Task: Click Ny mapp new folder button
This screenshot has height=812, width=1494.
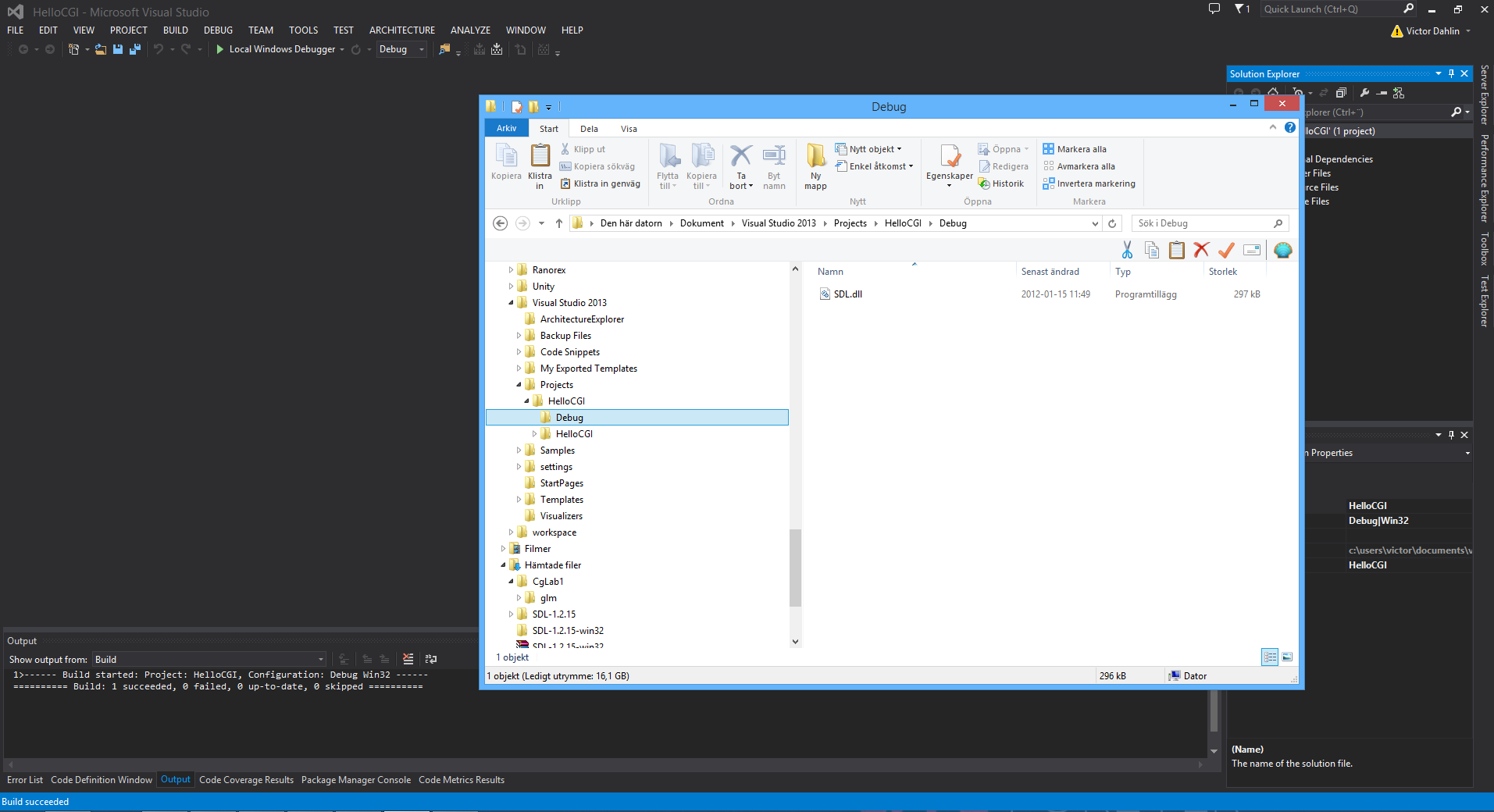Action: 815,166
